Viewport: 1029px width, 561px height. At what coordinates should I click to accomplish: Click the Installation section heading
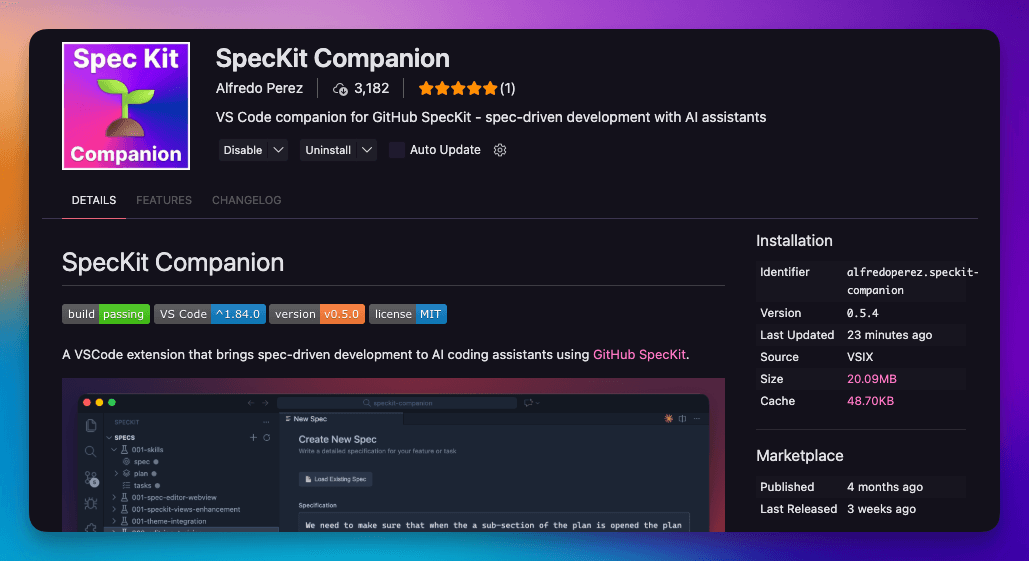[x=794, y=241]
